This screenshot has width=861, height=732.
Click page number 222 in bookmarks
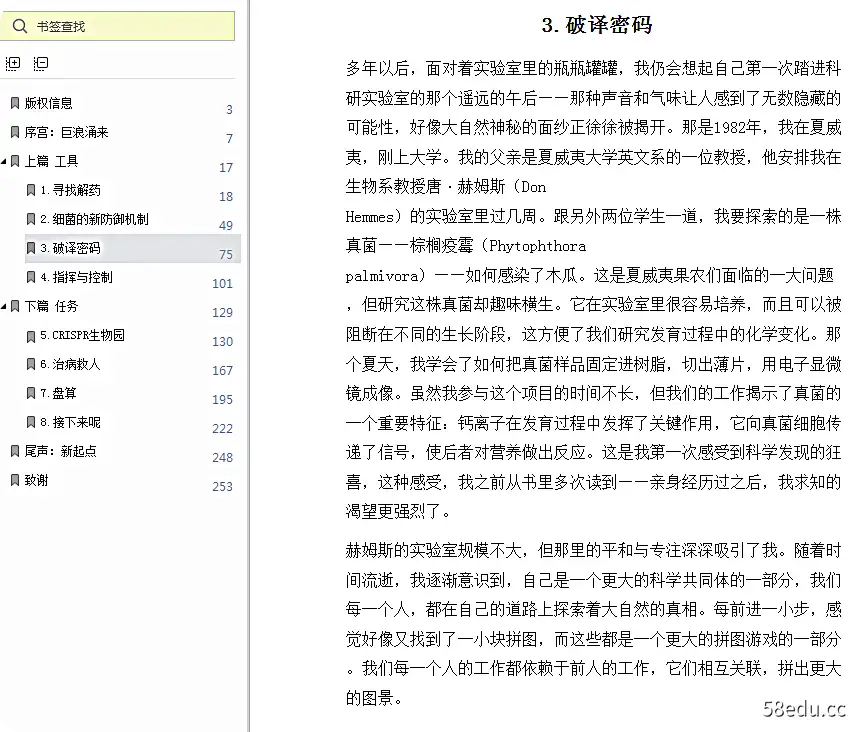[222, 428]
